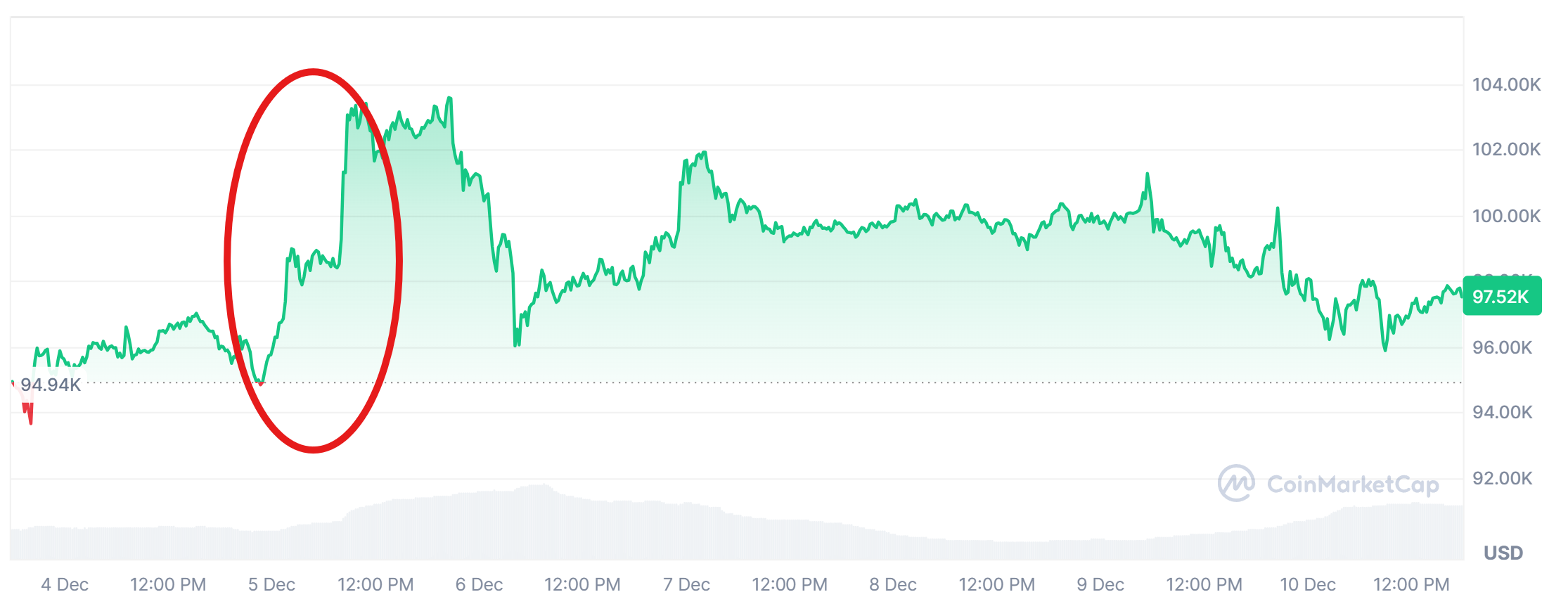The height and width of the screenshot is (592, 1568).
Task: Click the USD currency label
Action: point(1503,553)
